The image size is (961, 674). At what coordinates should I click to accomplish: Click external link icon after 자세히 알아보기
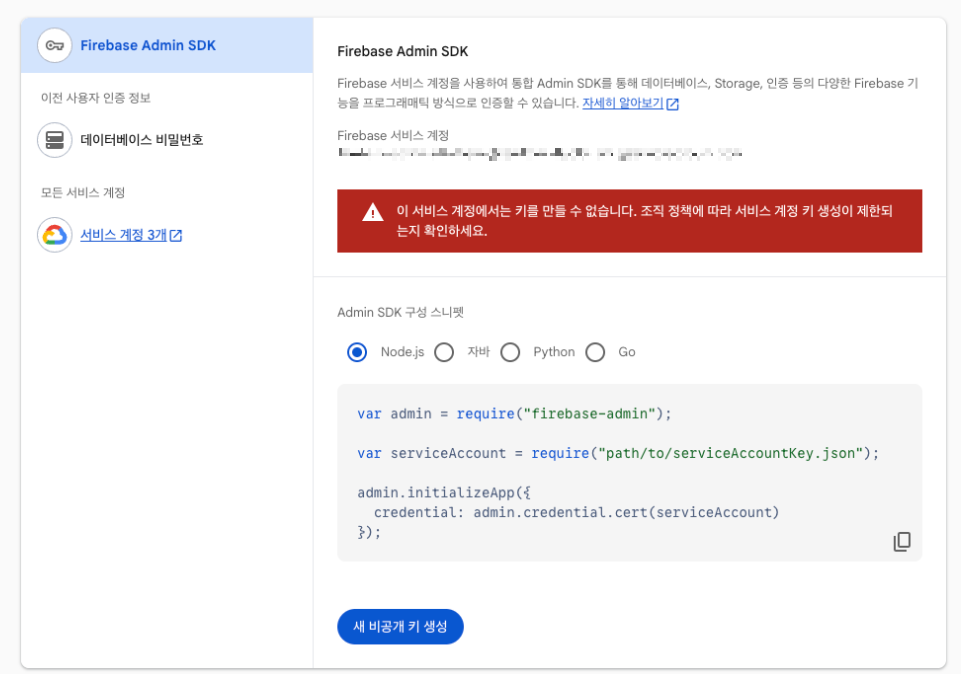click(x=672, y=104)
